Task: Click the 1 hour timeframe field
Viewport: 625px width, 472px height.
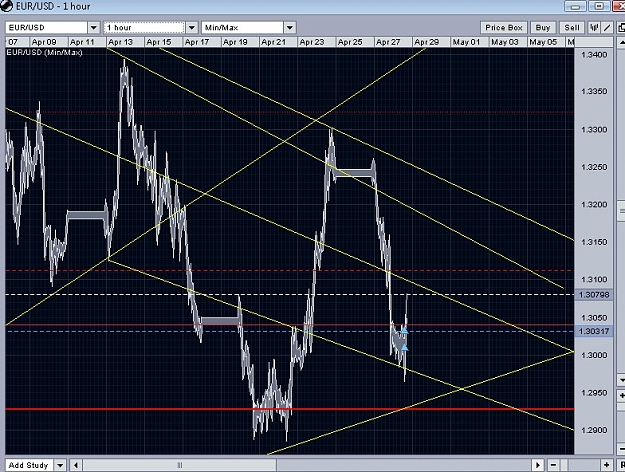Action: (144, 28)
